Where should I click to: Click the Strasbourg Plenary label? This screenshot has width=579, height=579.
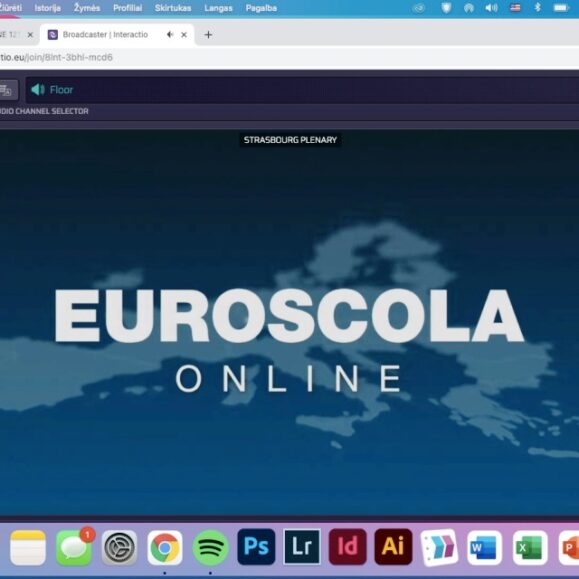(290, 140)
